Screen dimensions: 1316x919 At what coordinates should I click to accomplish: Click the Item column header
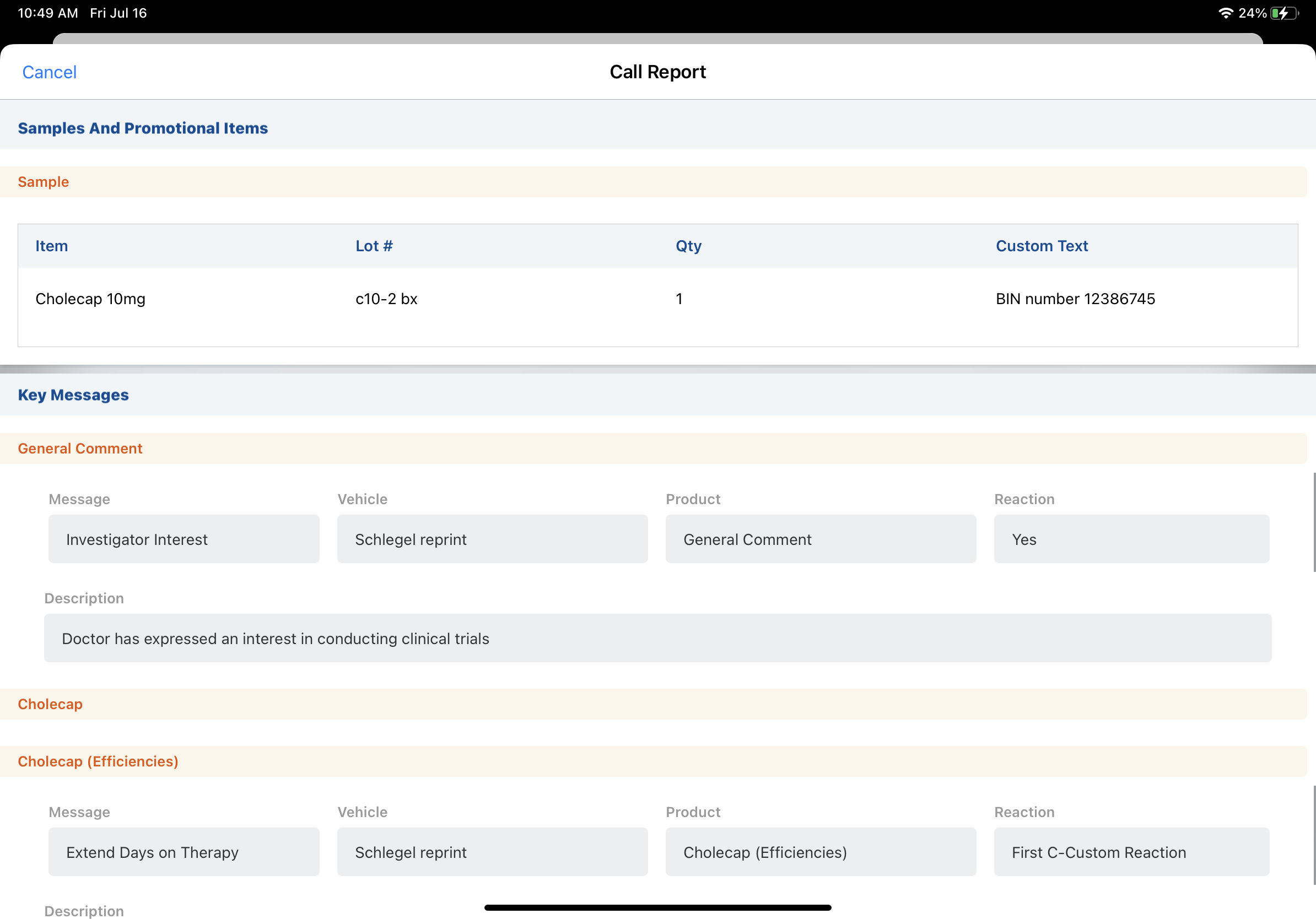[52, 246]
